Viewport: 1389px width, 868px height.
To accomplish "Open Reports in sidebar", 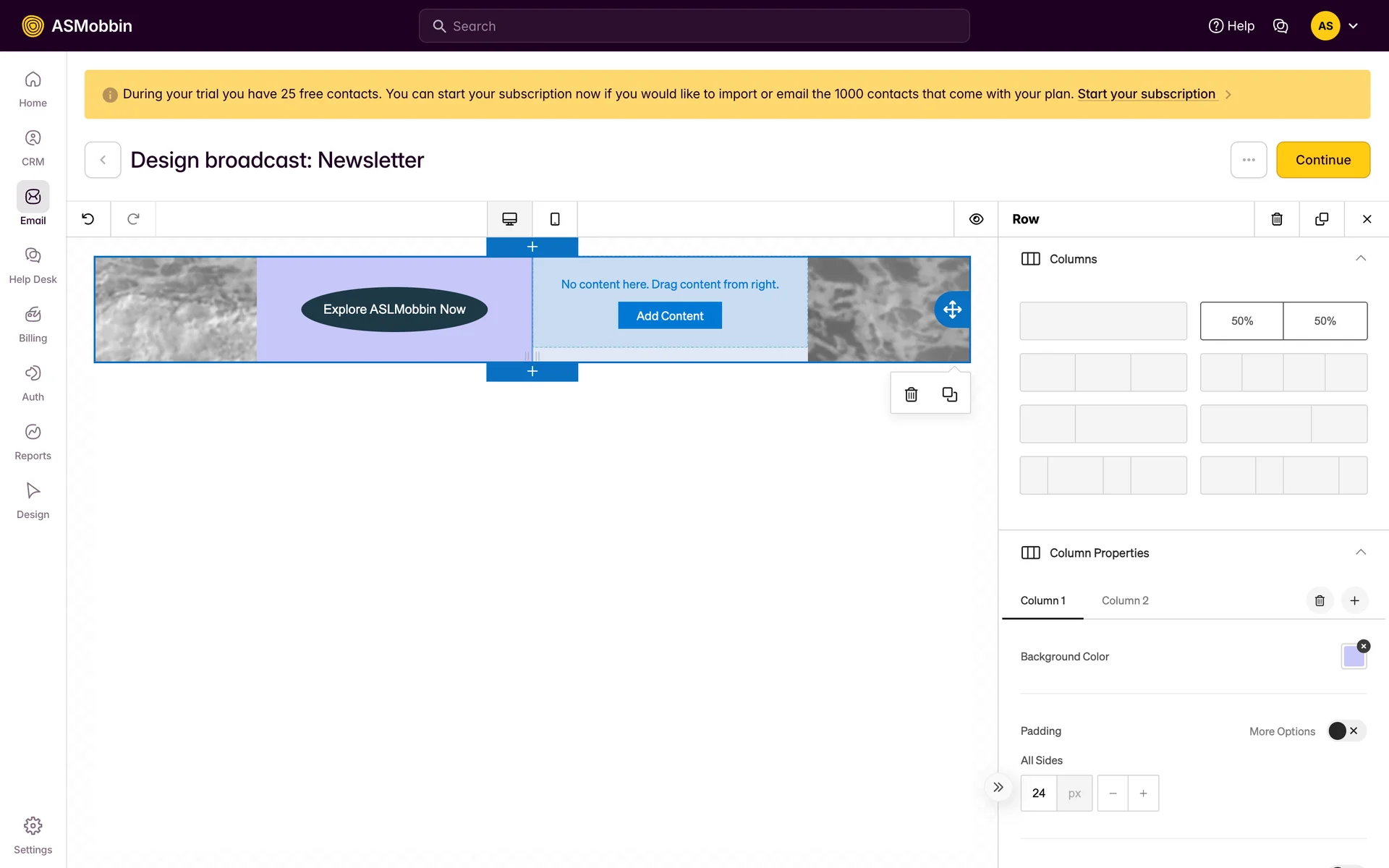I will coord(33,441).
